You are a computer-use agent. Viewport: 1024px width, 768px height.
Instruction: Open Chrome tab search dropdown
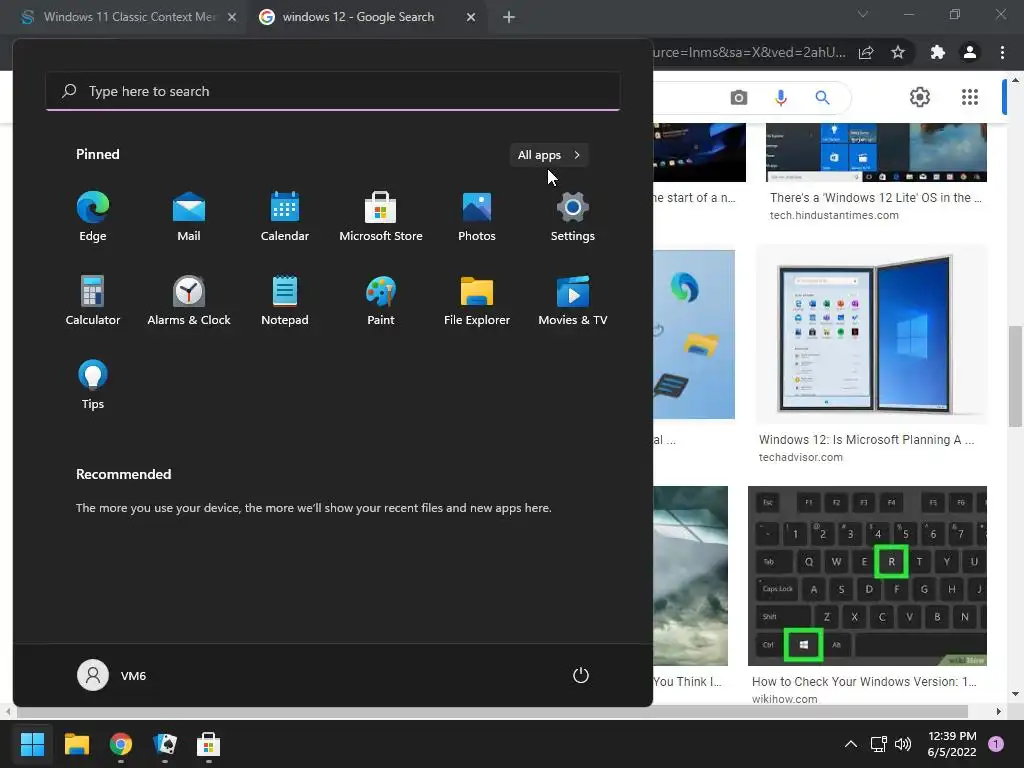[863, 14]
